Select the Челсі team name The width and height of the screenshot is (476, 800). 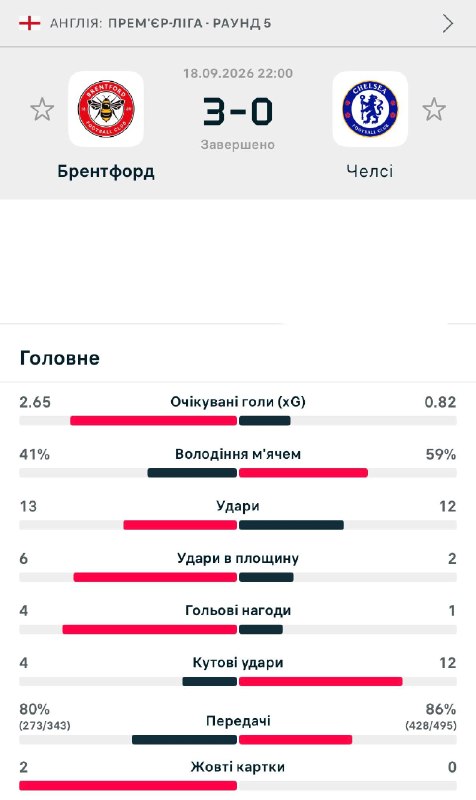click(x=370, y=171)
